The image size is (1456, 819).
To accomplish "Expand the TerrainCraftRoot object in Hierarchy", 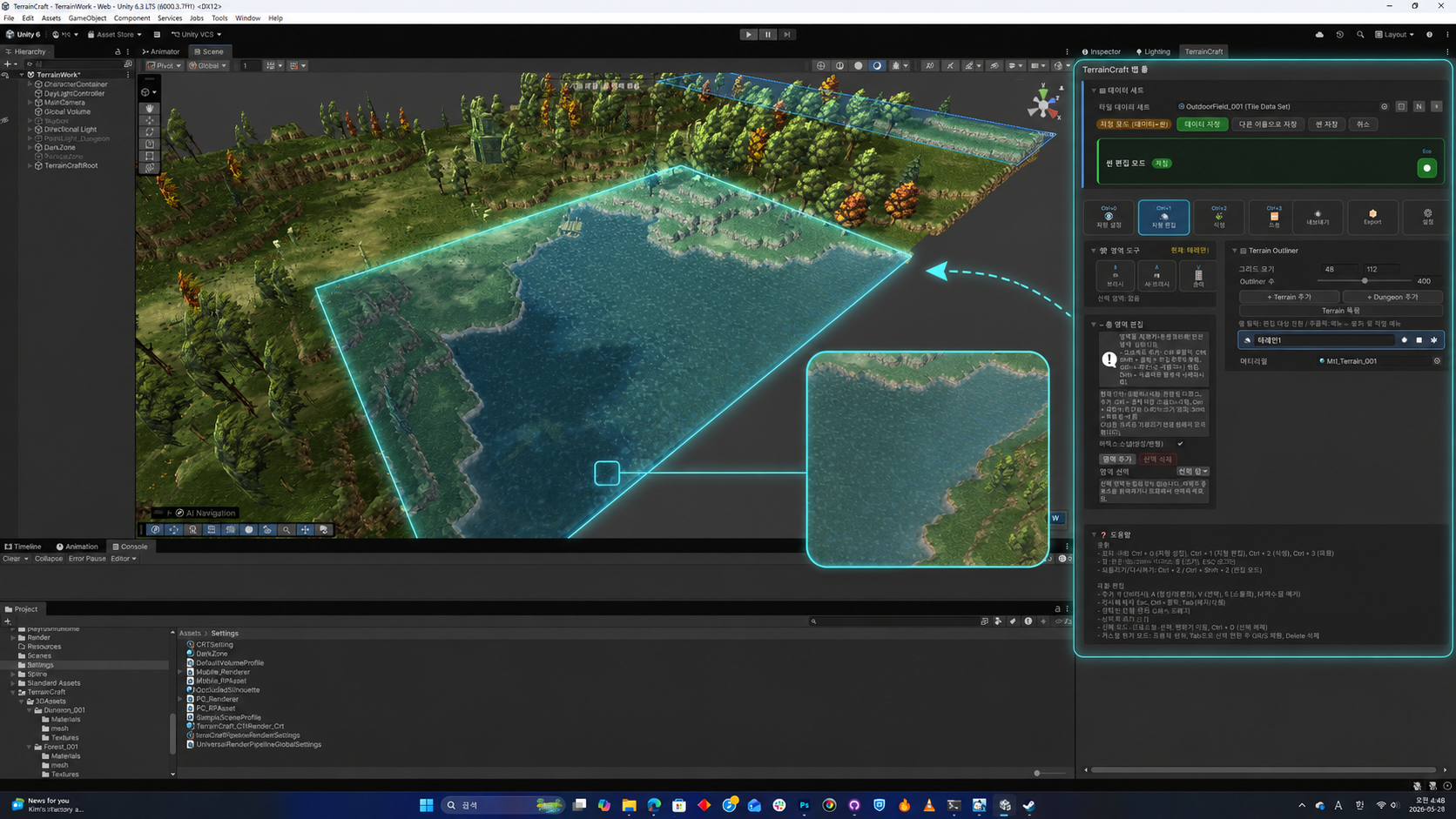I will click(30, 165).
